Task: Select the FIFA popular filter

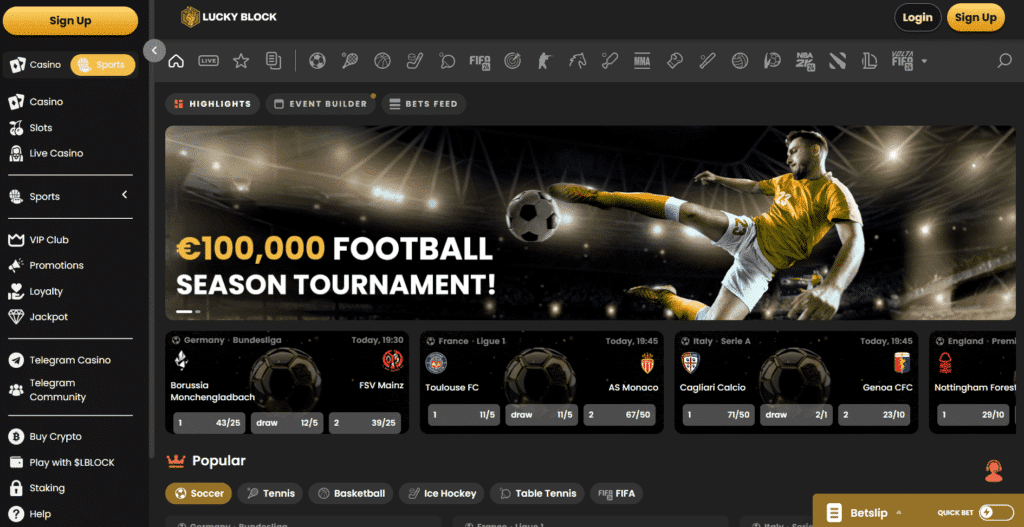Action: (x=616, y=493)
